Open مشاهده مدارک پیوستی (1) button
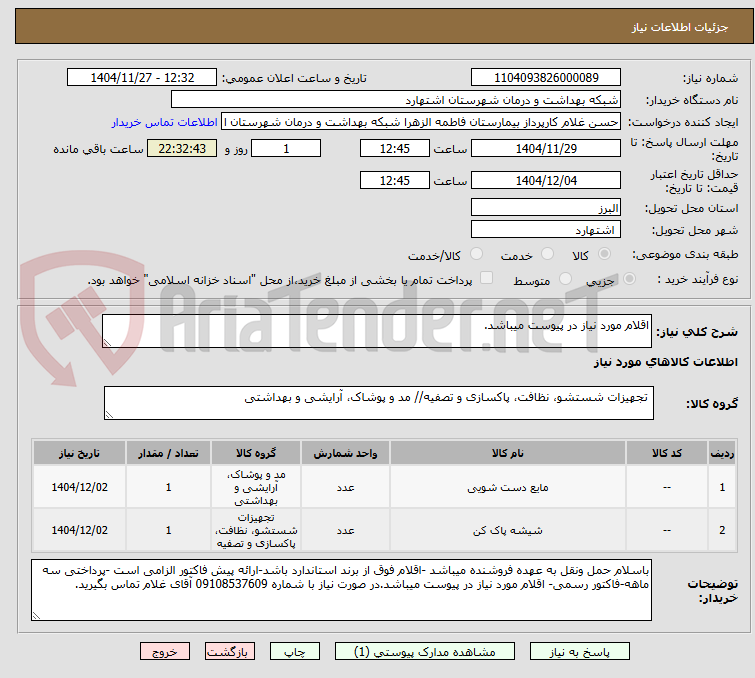The image size is (755, 678). (425, 652)
